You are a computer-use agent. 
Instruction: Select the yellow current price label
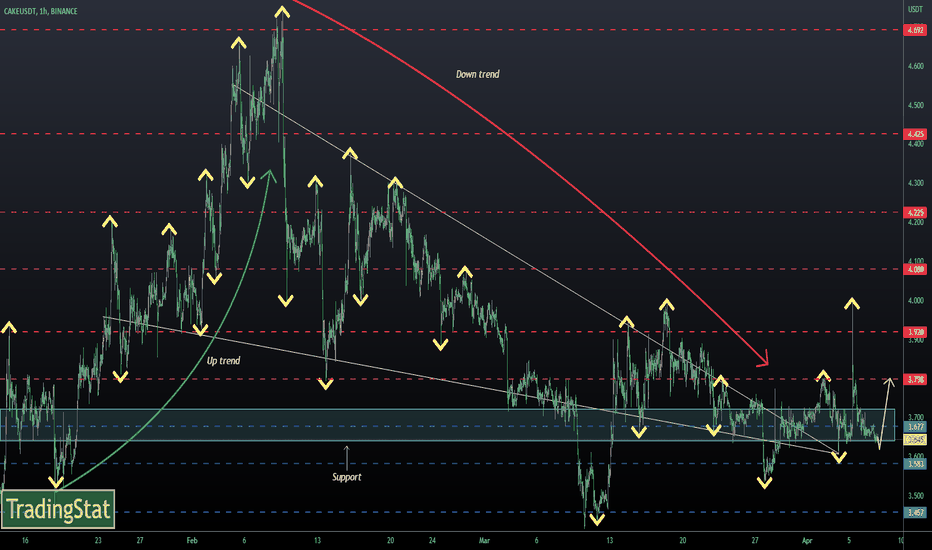(x=915, y=439)
